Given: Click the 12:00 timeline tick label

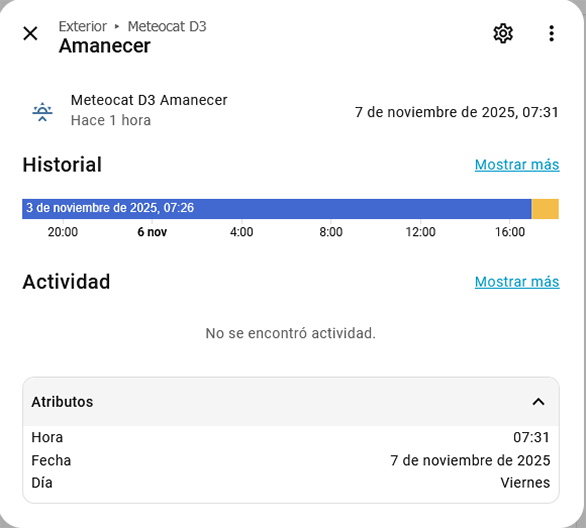Looking at the screenshot, I should click(420, 232).
